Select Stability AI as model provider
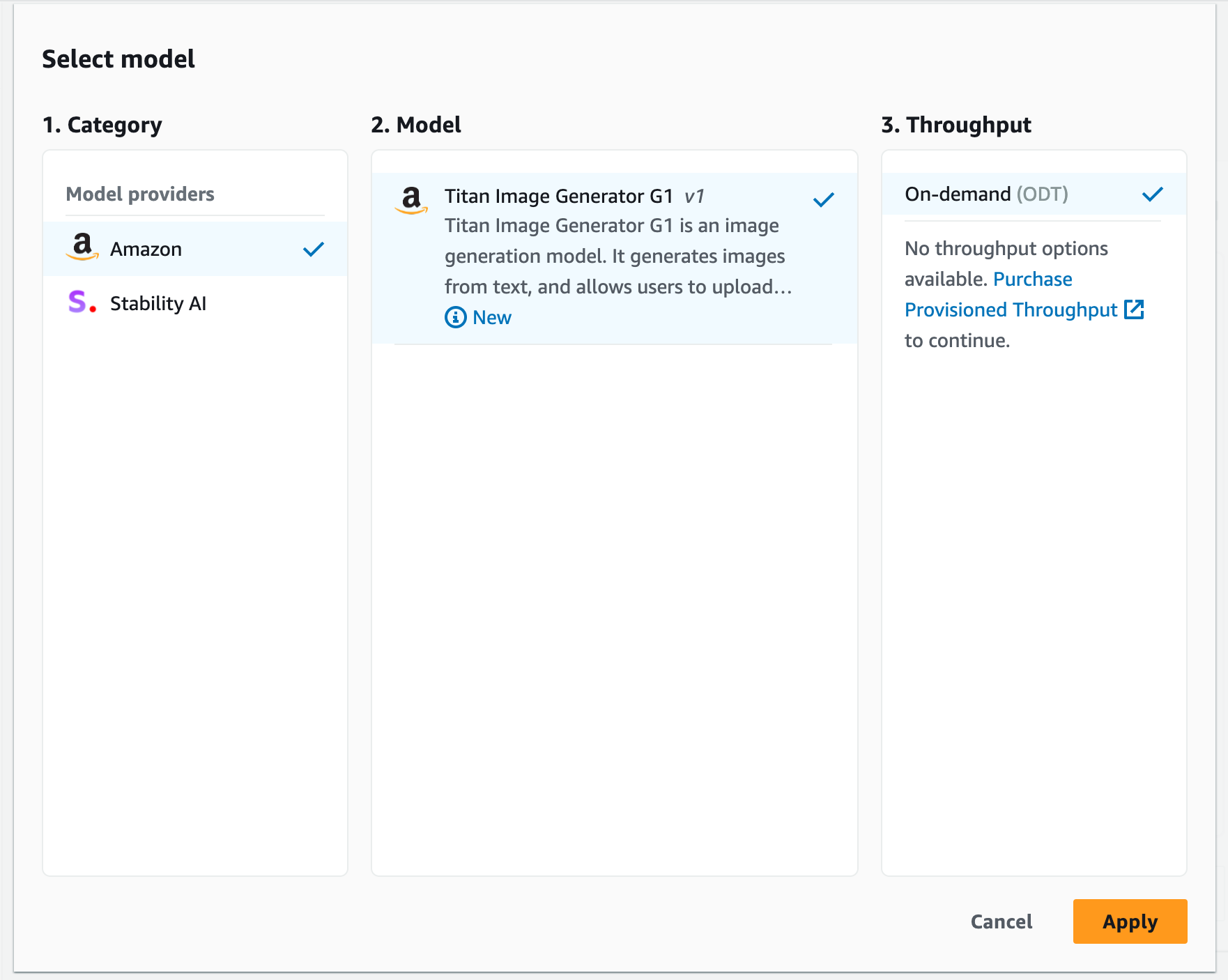 158,303
